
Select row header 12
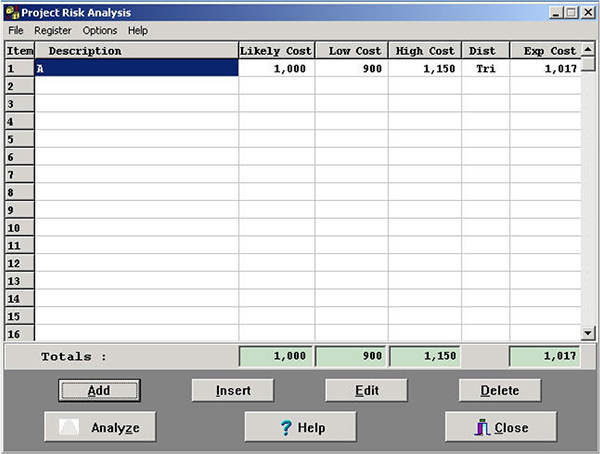(20, 263)
